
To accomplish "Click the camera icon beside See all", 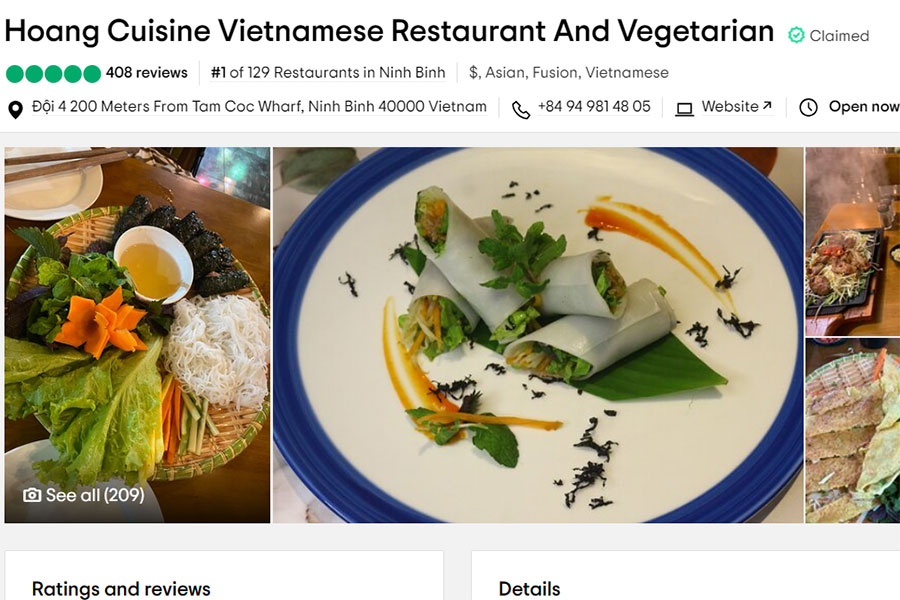I will click(x=32, y=495).
